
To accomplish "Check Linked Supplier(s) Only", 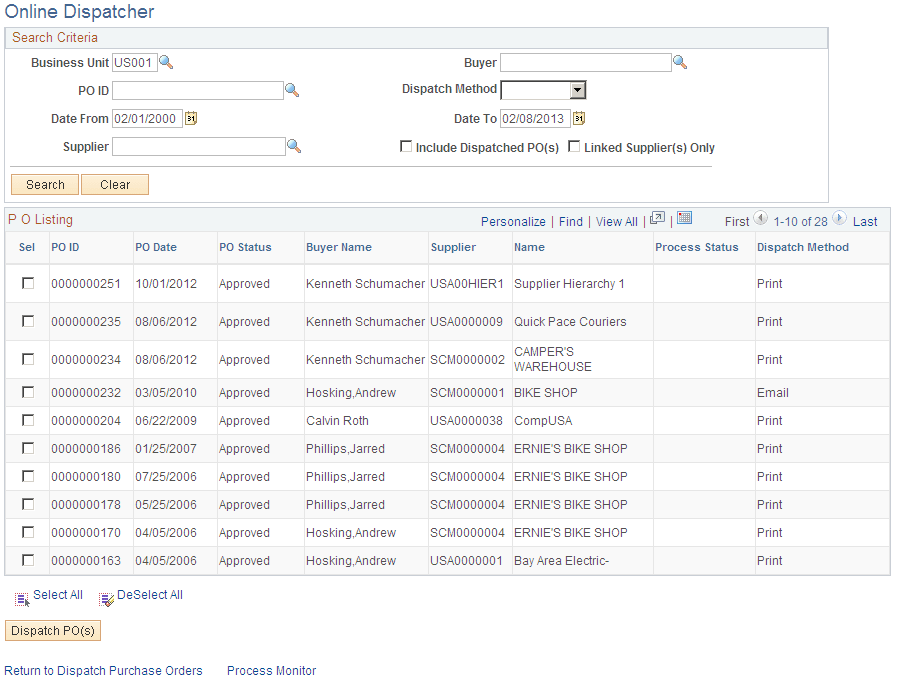I will pos(574,146).
